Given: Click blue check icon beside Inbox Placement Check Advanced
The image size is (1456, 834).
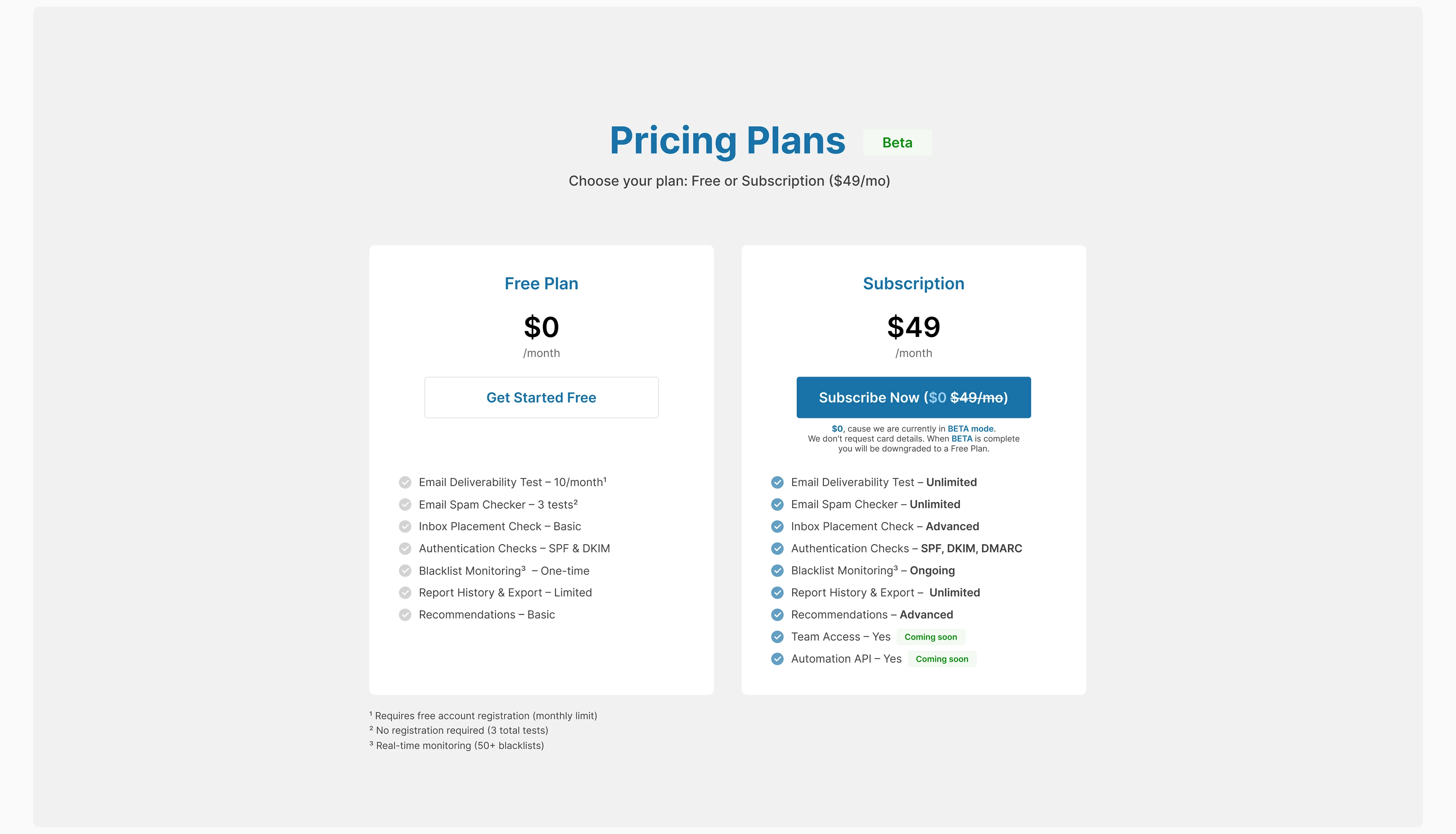Looking at the screenshot, I should click(777, 526).
